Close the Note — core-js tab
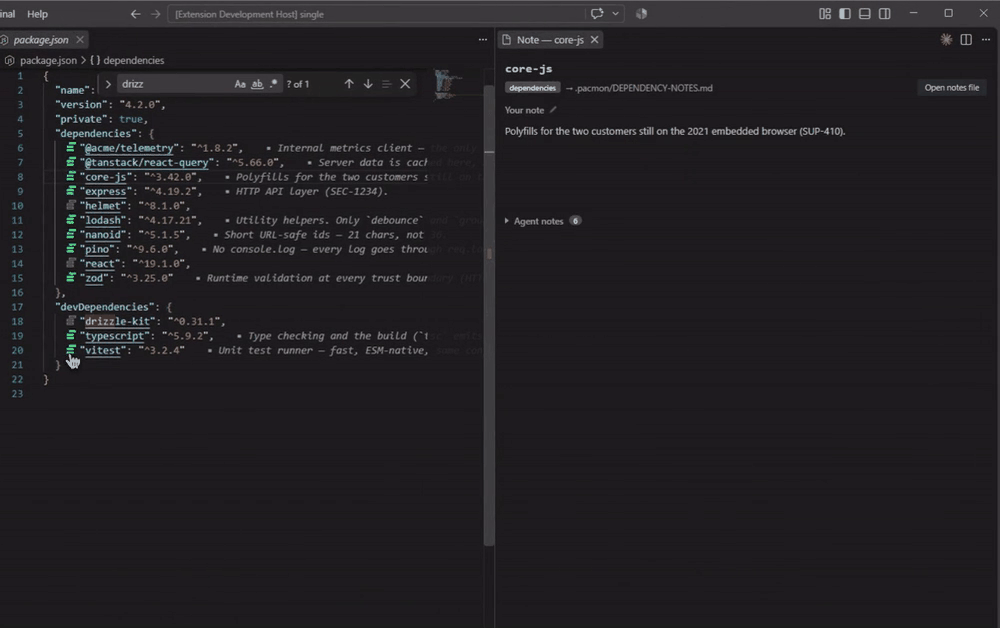The height and width of the screenshot is (628, 1000). pyautogui.click(x=594, y=40)
